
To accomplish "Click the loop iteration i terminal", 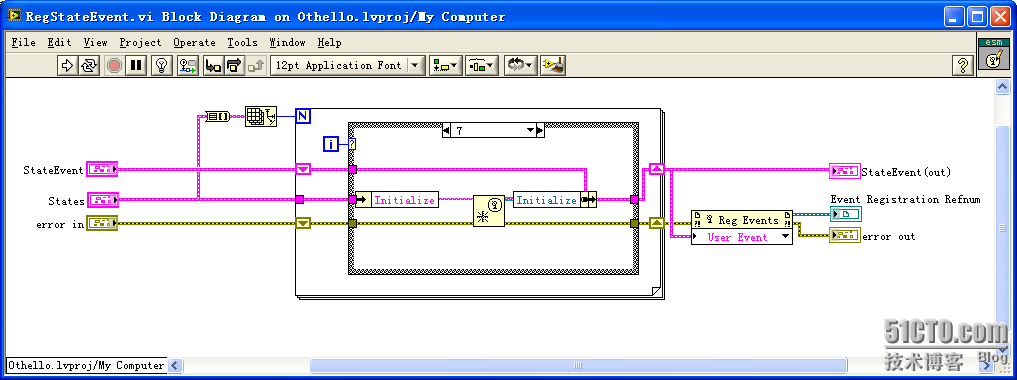I will (331, 145).
